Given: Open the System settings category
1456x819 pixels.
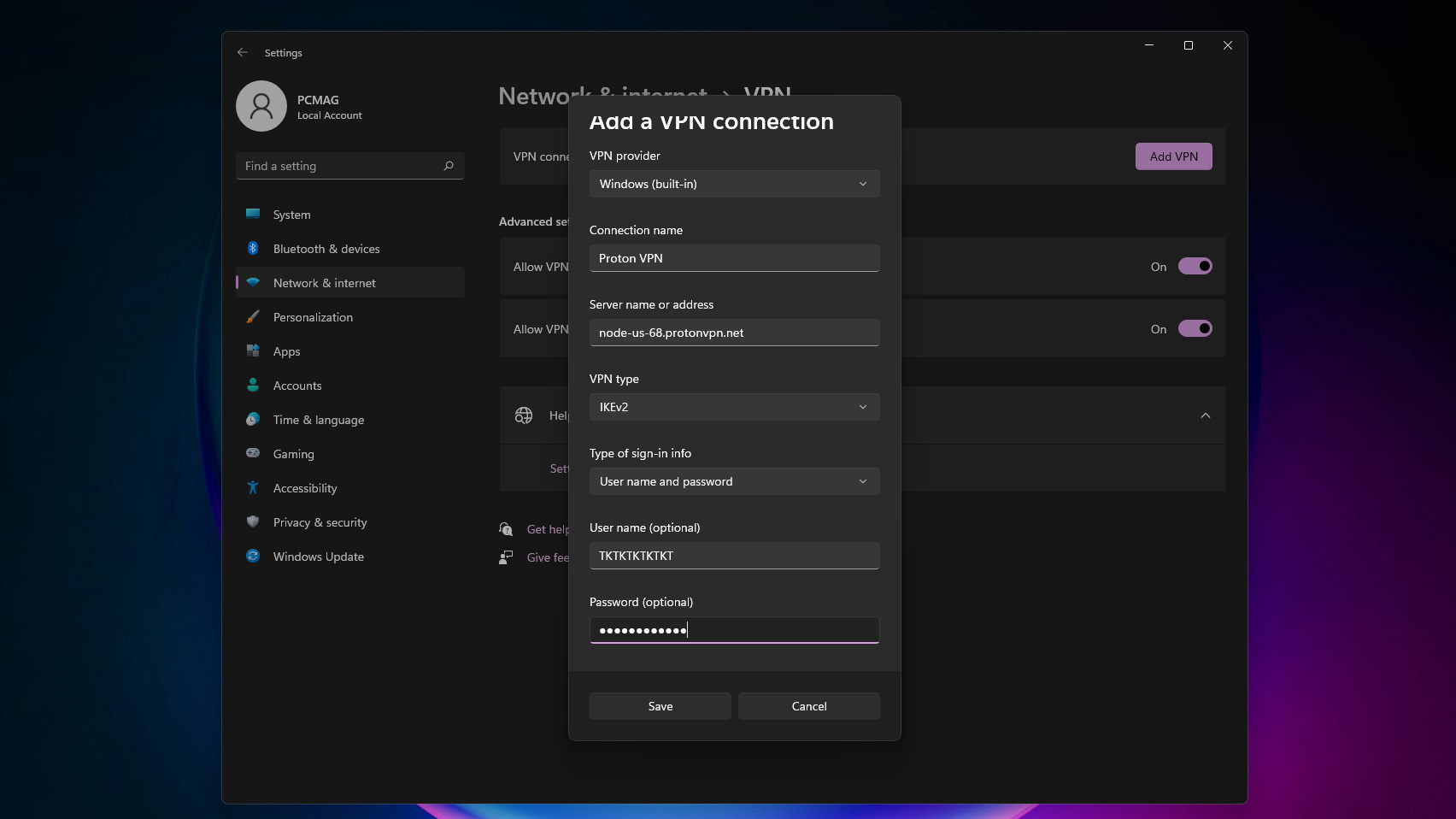Looking at the screenshot, I should click(292, 215).
